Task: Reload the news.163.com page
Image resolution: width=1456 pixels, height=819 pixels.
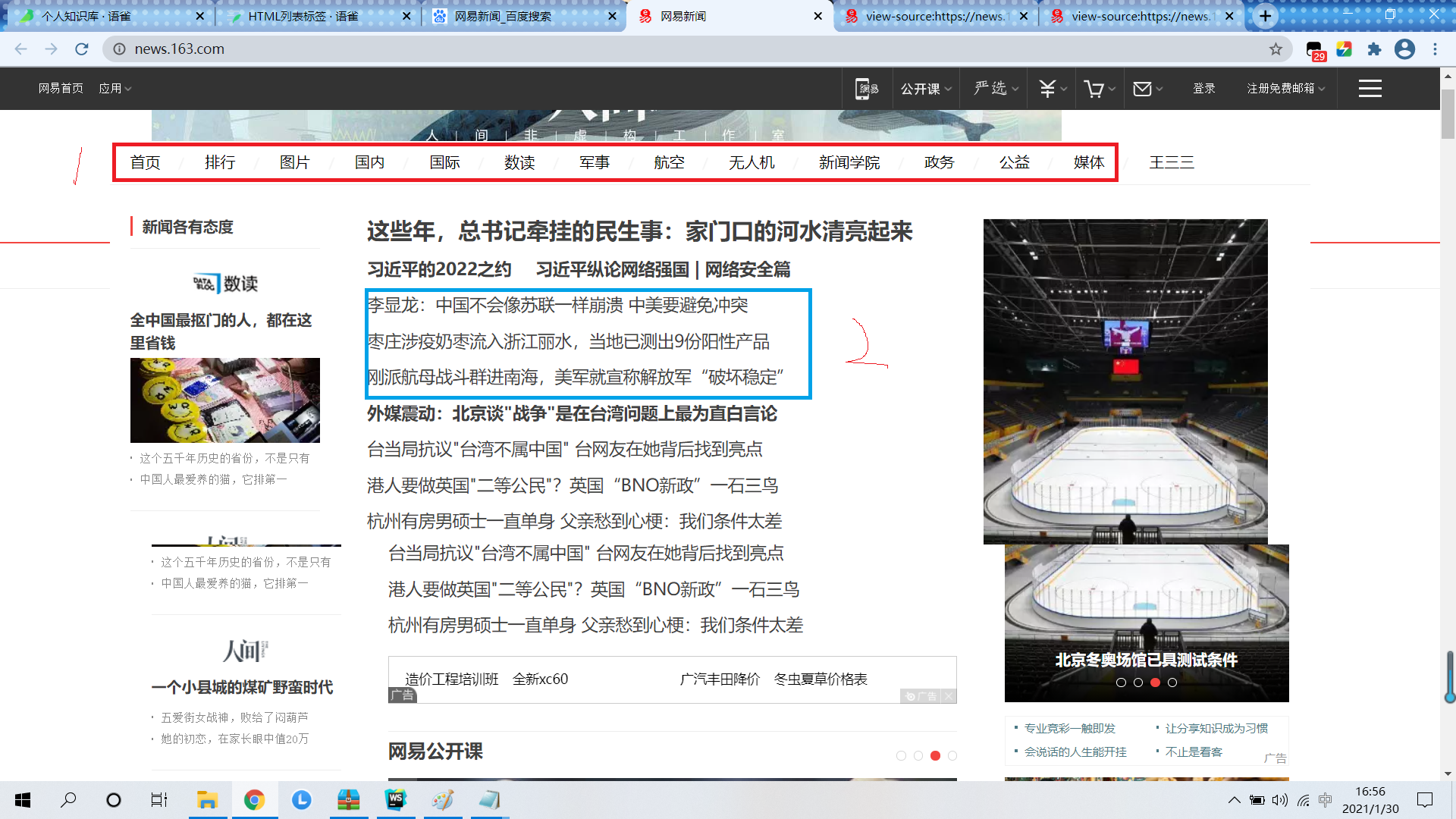Action: [82, 49]
